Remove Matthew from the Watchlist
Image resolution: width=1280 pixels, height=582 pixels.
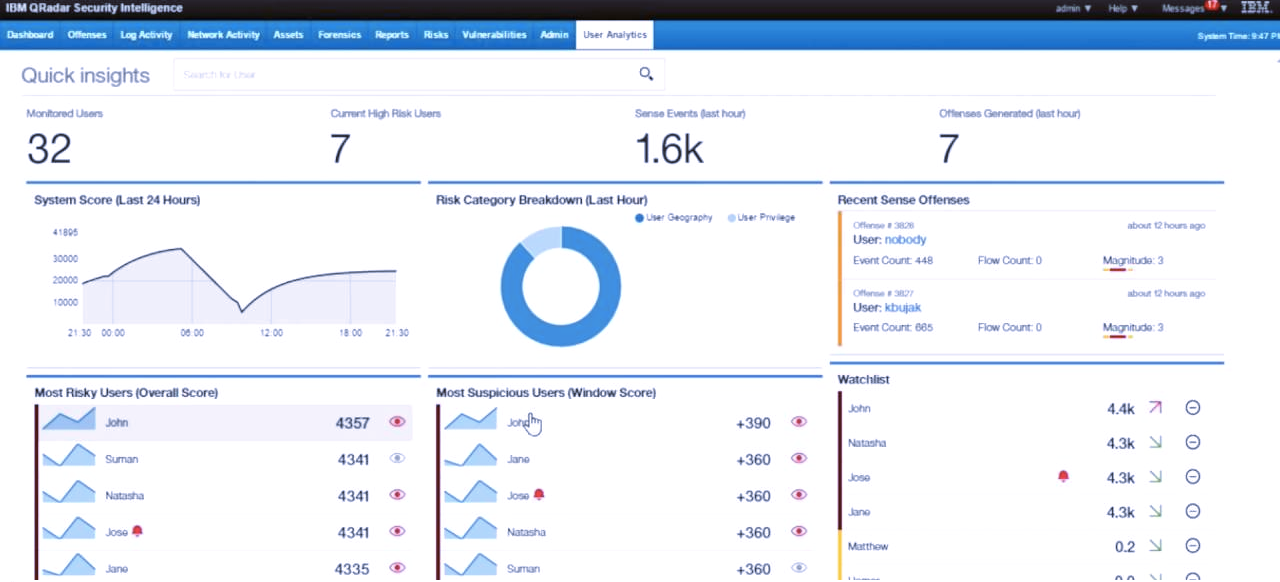tap(1192, 546)
